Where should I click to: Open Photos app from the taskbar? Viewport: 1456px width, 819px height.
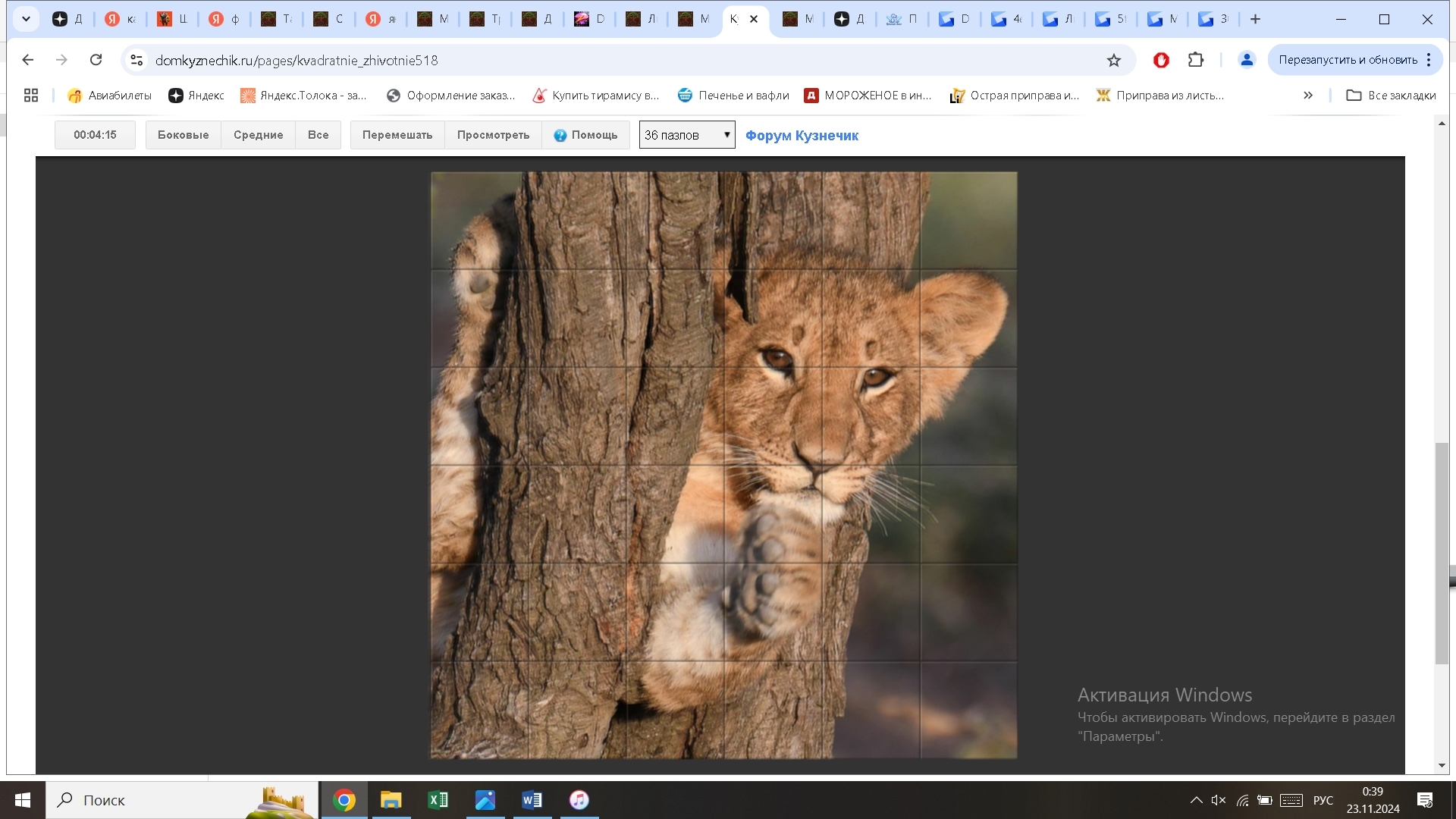tap(485, 800)
